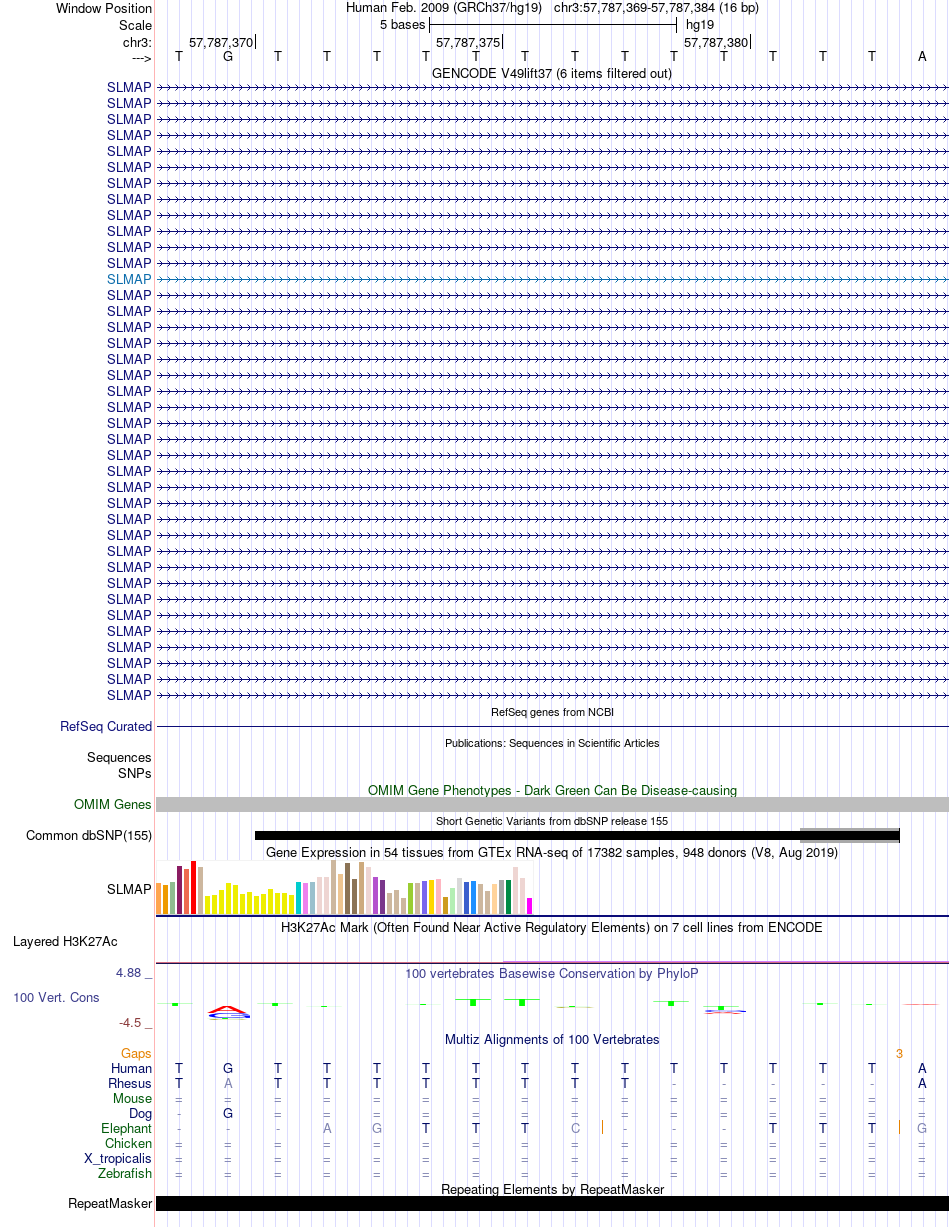Click the G base in the chr3 sequence row

[228, 56]
